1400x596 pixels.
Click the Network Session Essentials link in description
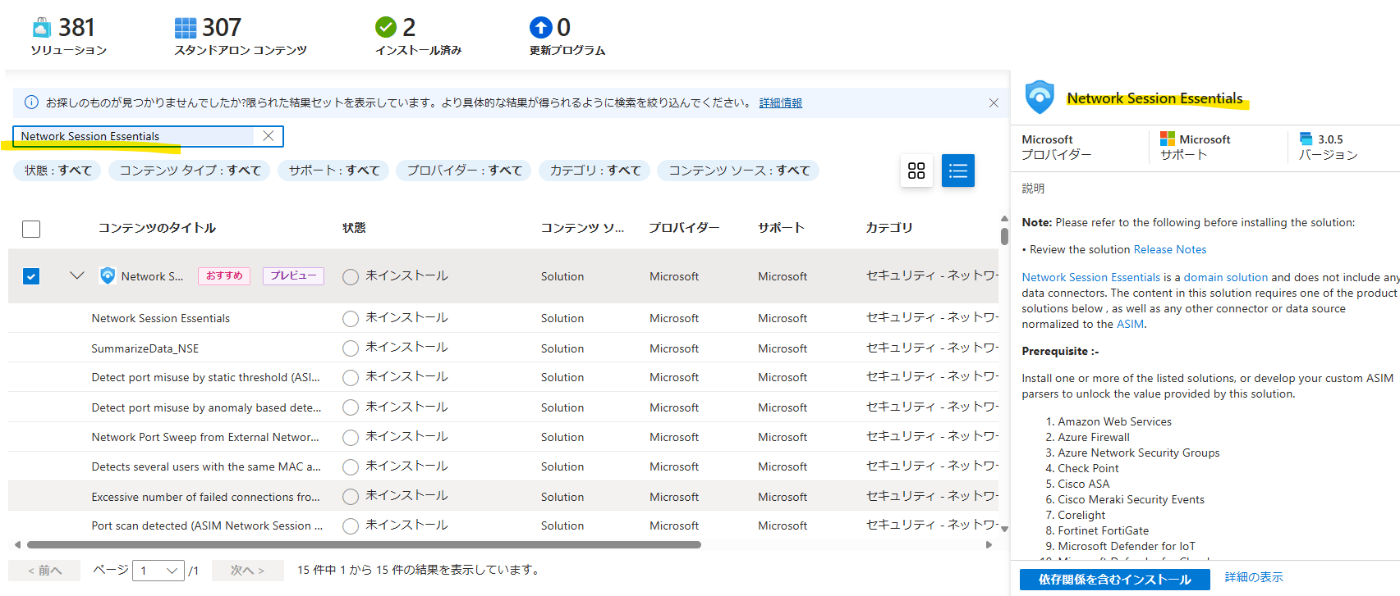point(1091,277)
